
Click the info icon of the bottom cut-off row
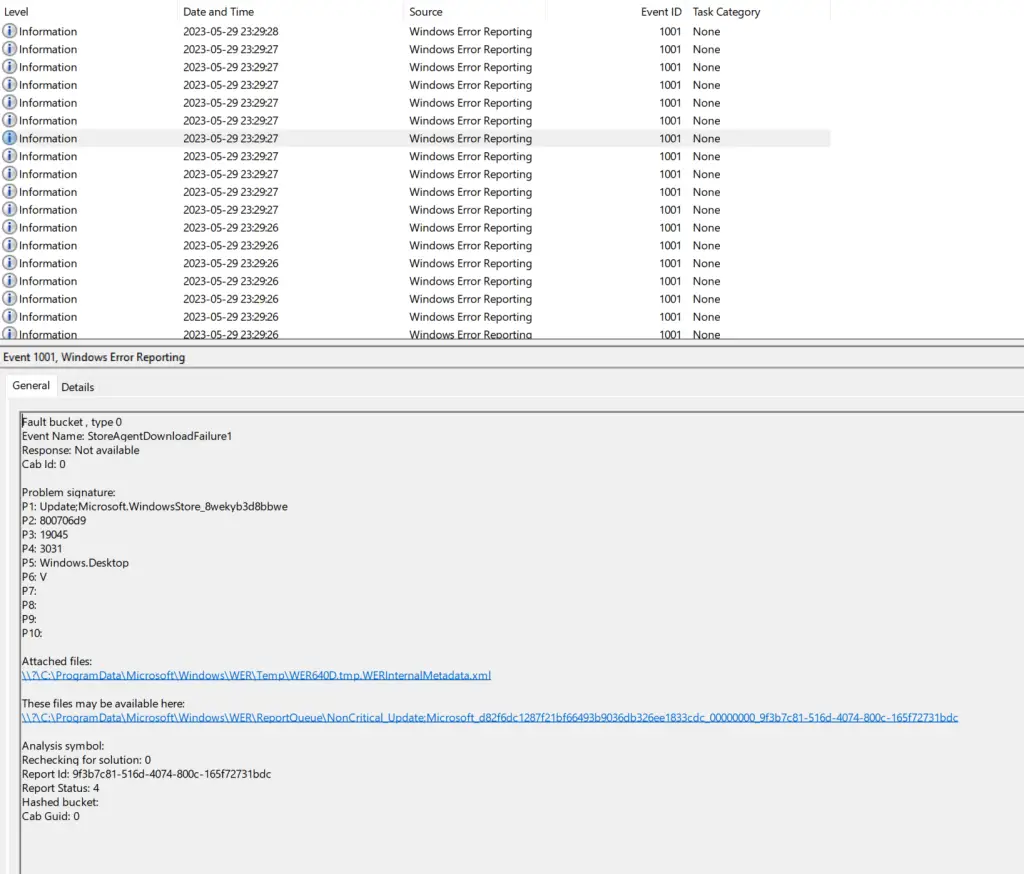click(10, 334)
